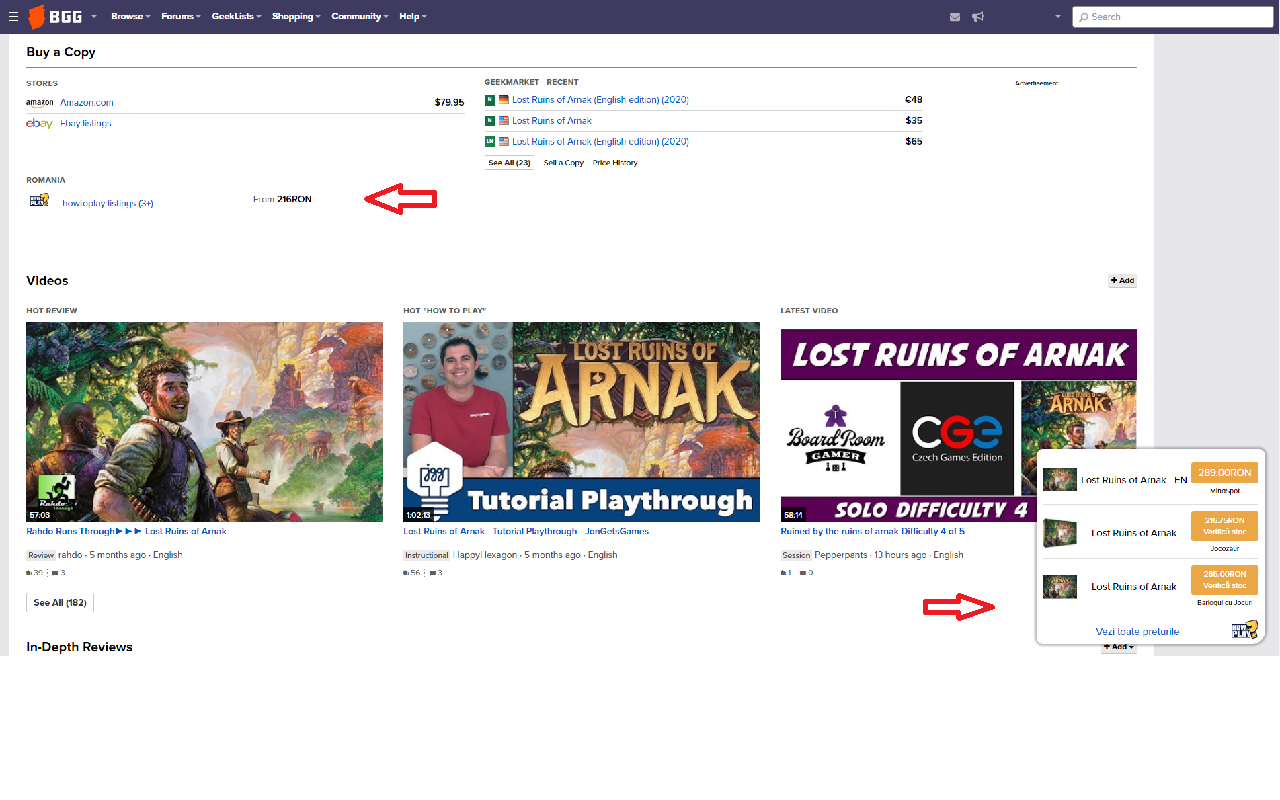This screenshot has width=1280, height=800.
Task: Click the Jocozaur Verifică stoc button
Action: point(1224,526)
